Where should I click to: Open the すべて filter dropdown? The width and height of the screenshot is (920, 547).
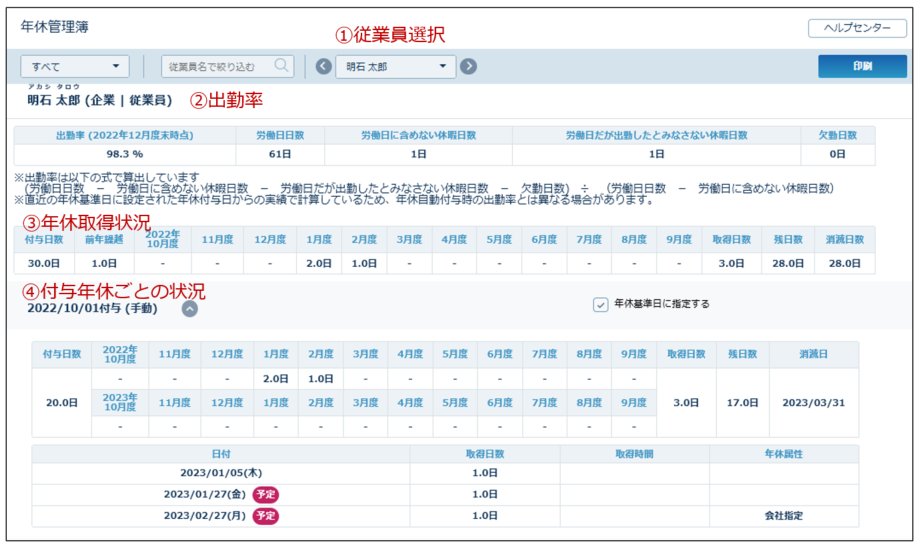pyautogui.click(x=75, y=67)
